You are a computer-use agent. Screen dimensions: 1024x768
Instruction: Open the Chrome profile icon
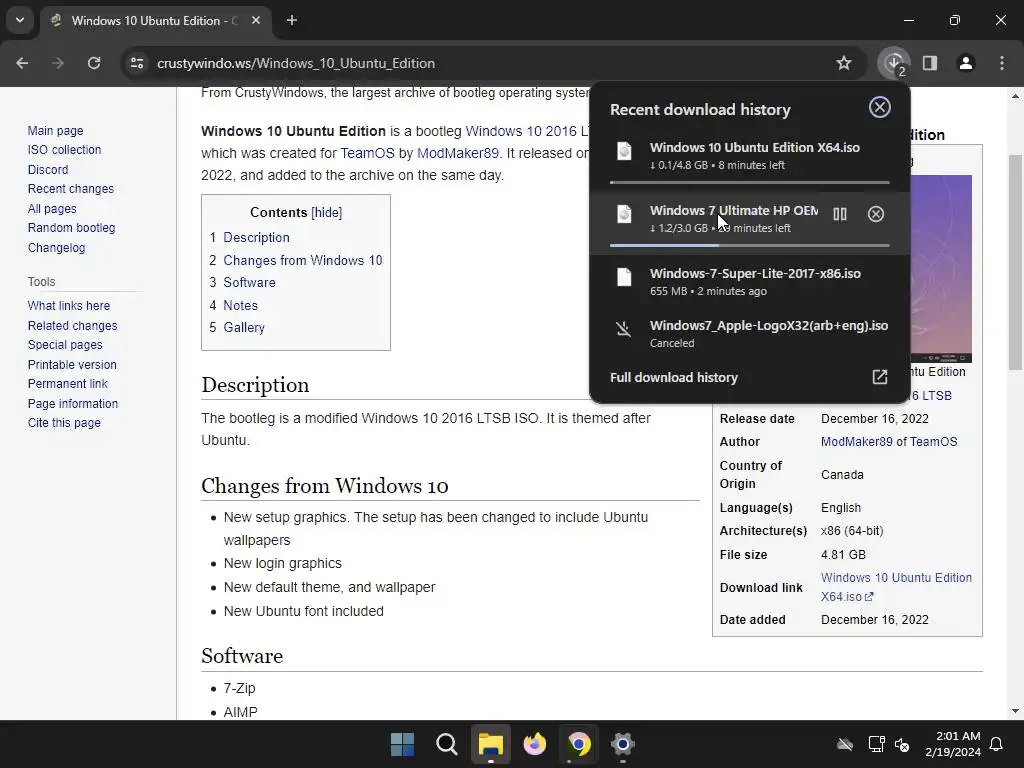[966, 63]
